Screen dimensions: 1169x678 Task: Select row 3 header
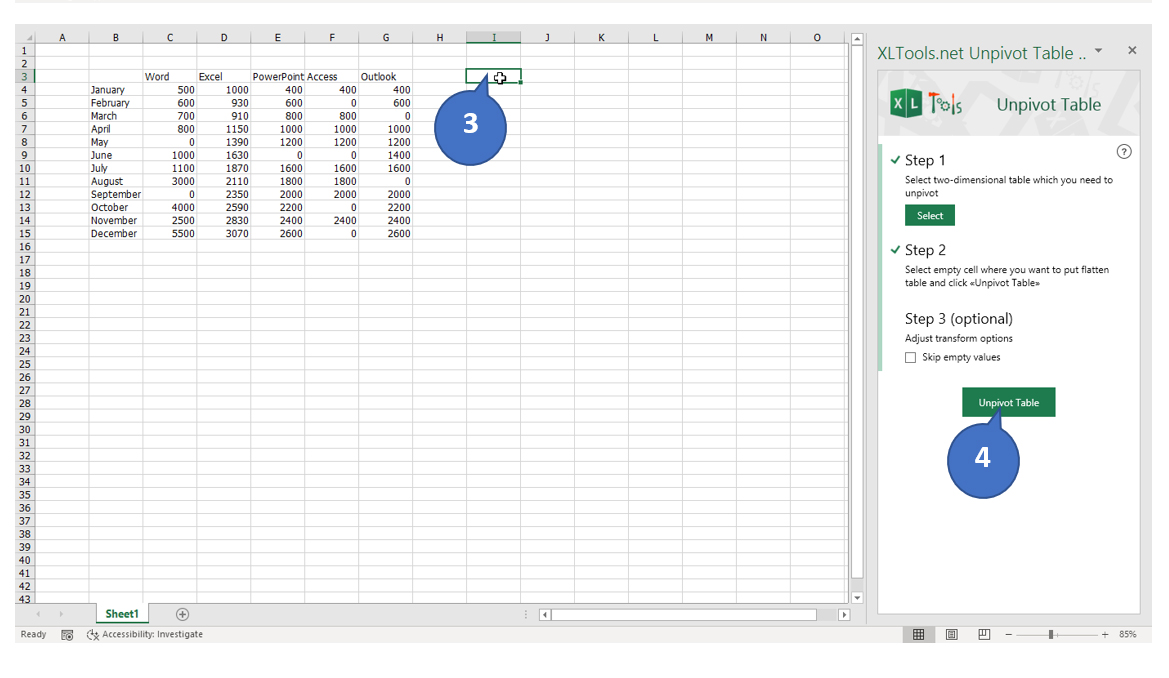pyautogui.click(x=25, y=76)
